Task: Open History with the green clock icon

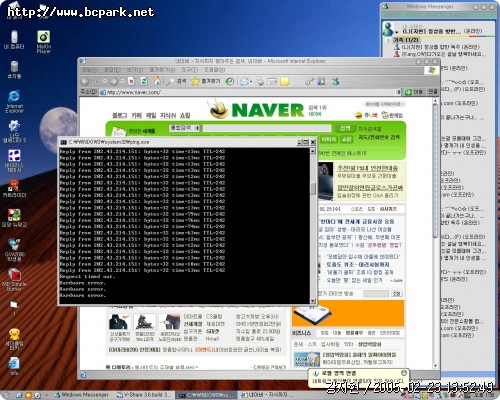Action: pyautogui.click(x=229, y=81)
